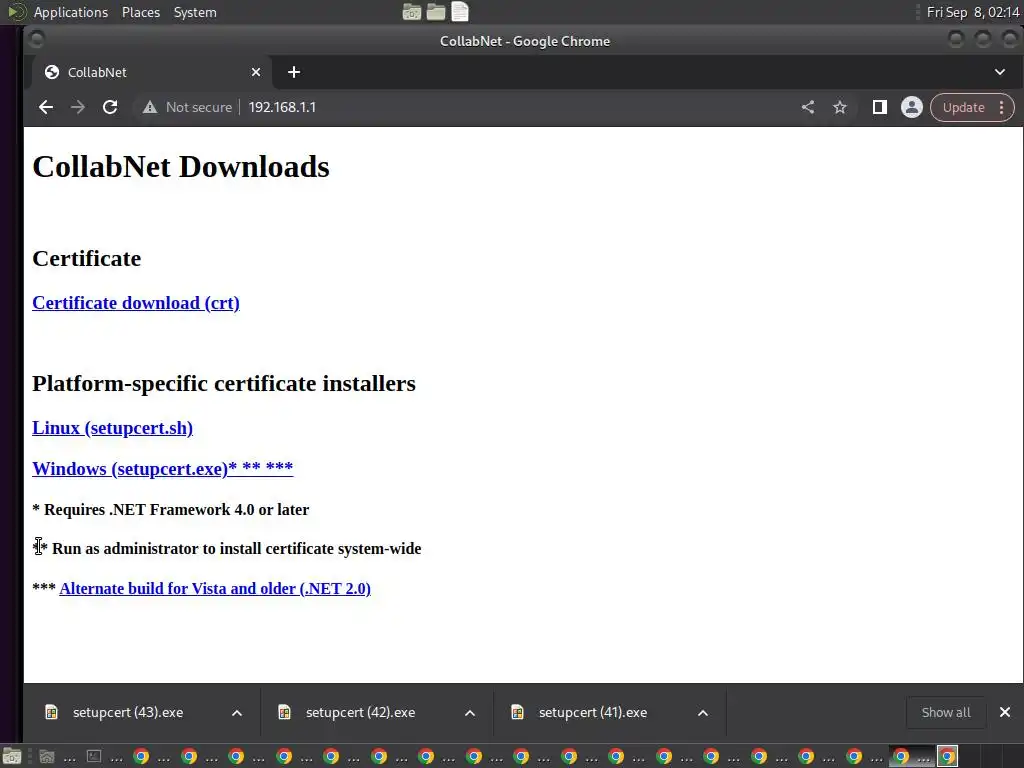1024x768 pixels.
Task: Click the window menu button left of title
Action: coord(37,40)
